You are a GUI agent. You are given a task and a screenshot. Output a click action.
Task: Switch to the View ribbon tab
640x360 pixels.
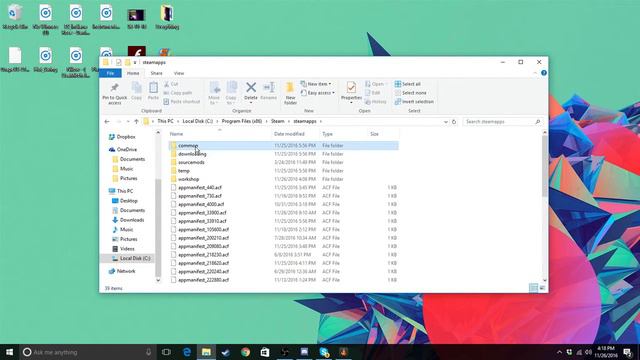click(x=179, y=73)
